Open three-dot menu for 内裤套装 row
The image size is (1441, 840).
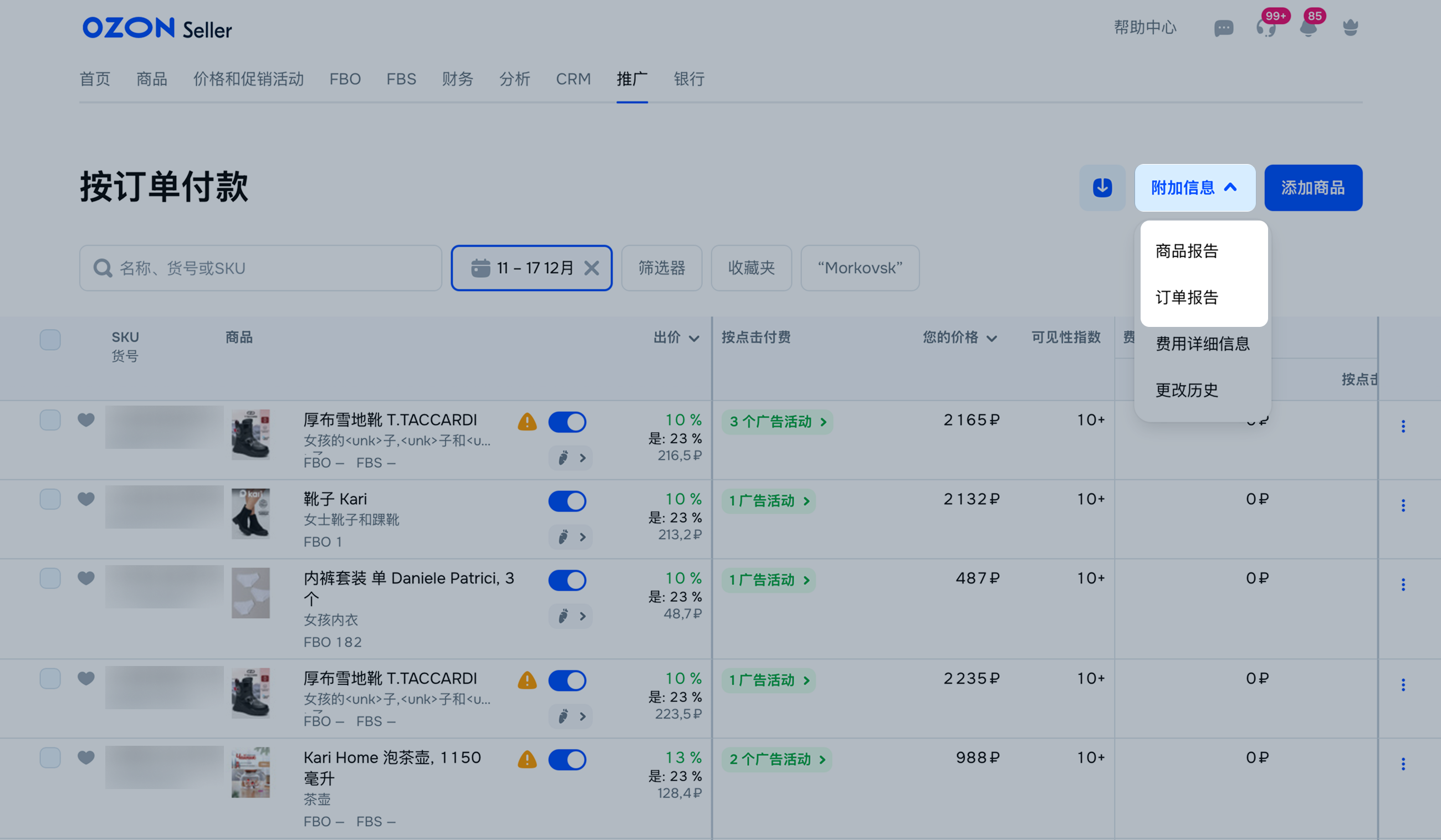point(1403,585)
